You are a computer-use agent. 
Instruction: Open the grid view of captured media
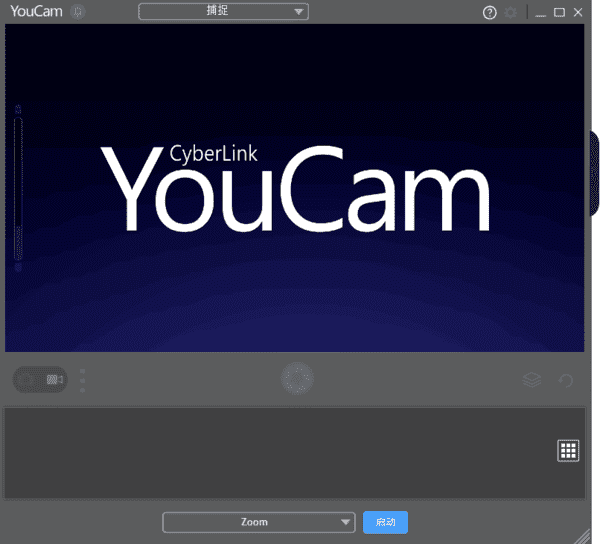(568, 451)
